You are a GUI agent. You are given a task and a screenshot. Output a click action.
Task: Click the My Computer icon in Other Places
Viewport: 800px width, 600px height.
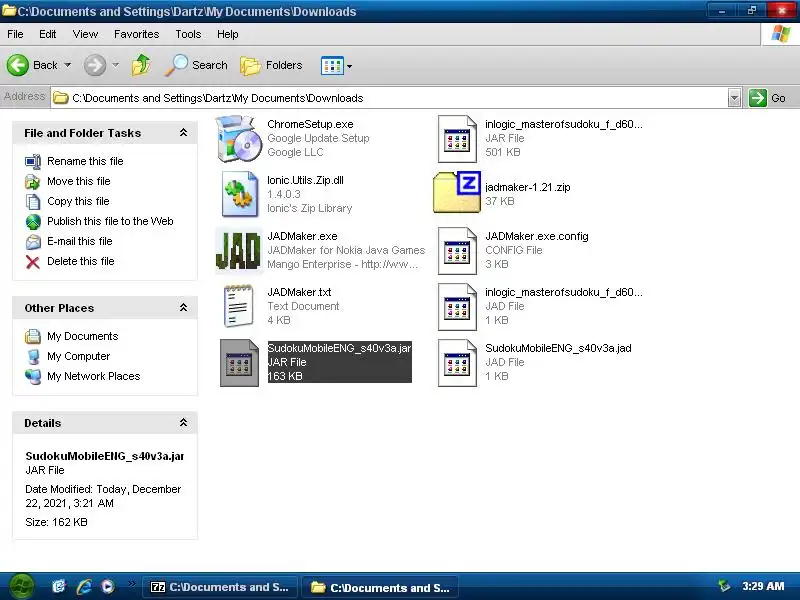[33, 357]
